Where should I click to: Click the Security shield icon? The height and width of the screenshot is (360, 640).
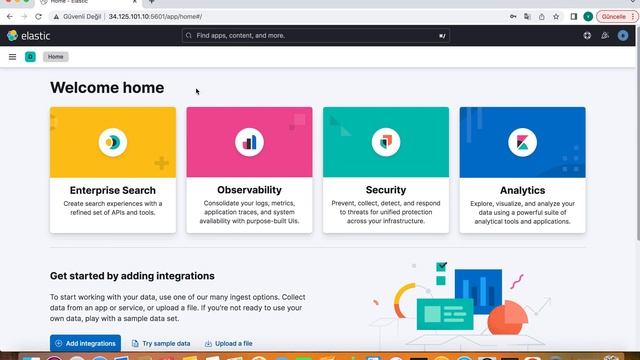tap(386, 142)
